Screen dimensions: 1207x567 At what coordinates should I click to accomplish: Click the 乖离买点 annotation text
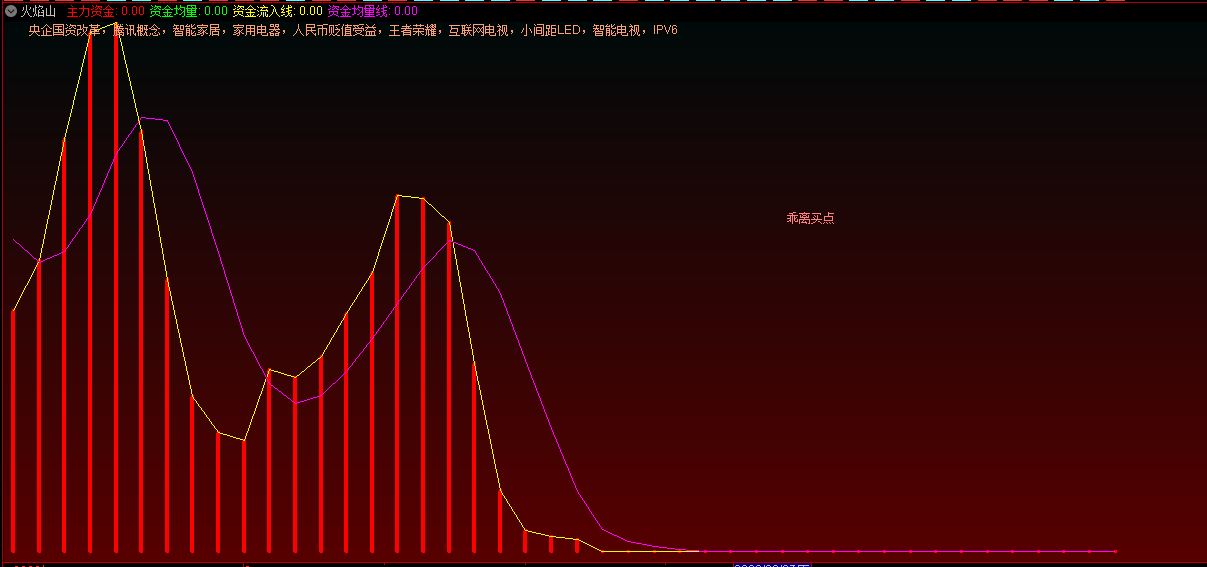tap(810, 218)
